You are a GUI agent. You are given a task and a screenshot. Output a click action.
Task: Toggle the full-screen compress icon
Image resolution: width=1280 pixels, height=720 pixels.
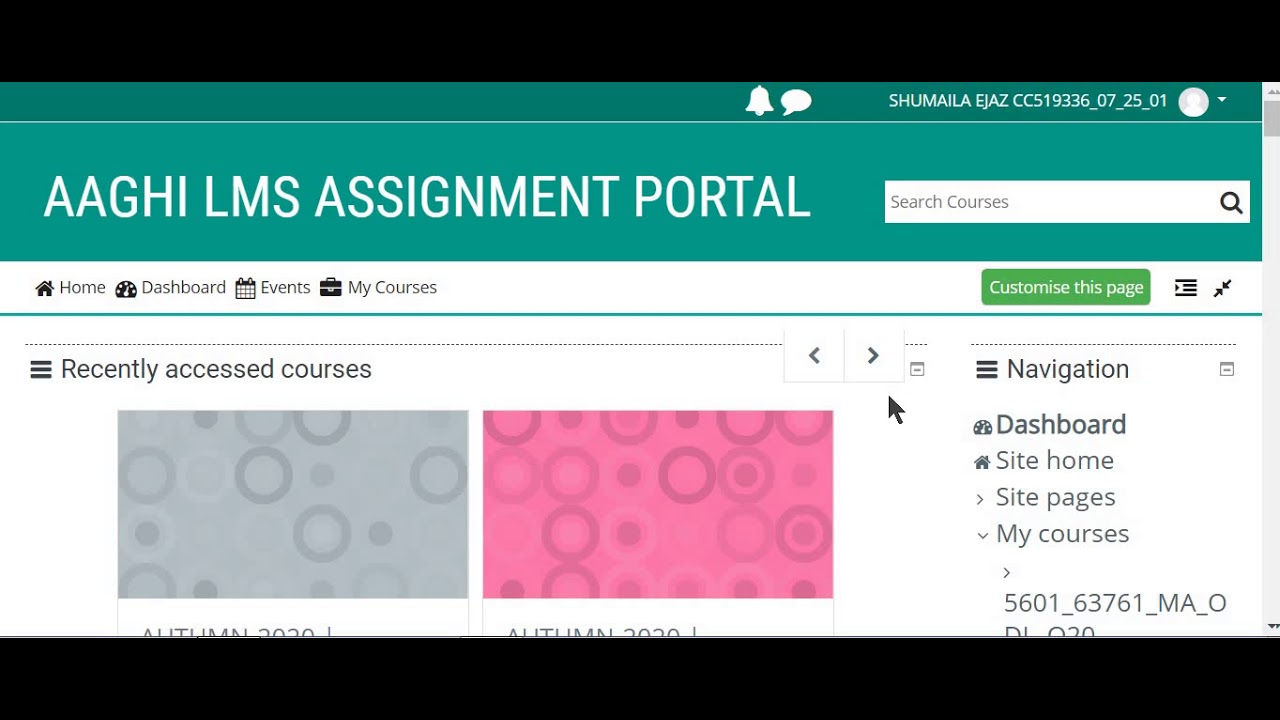(x=1222, y=288)
